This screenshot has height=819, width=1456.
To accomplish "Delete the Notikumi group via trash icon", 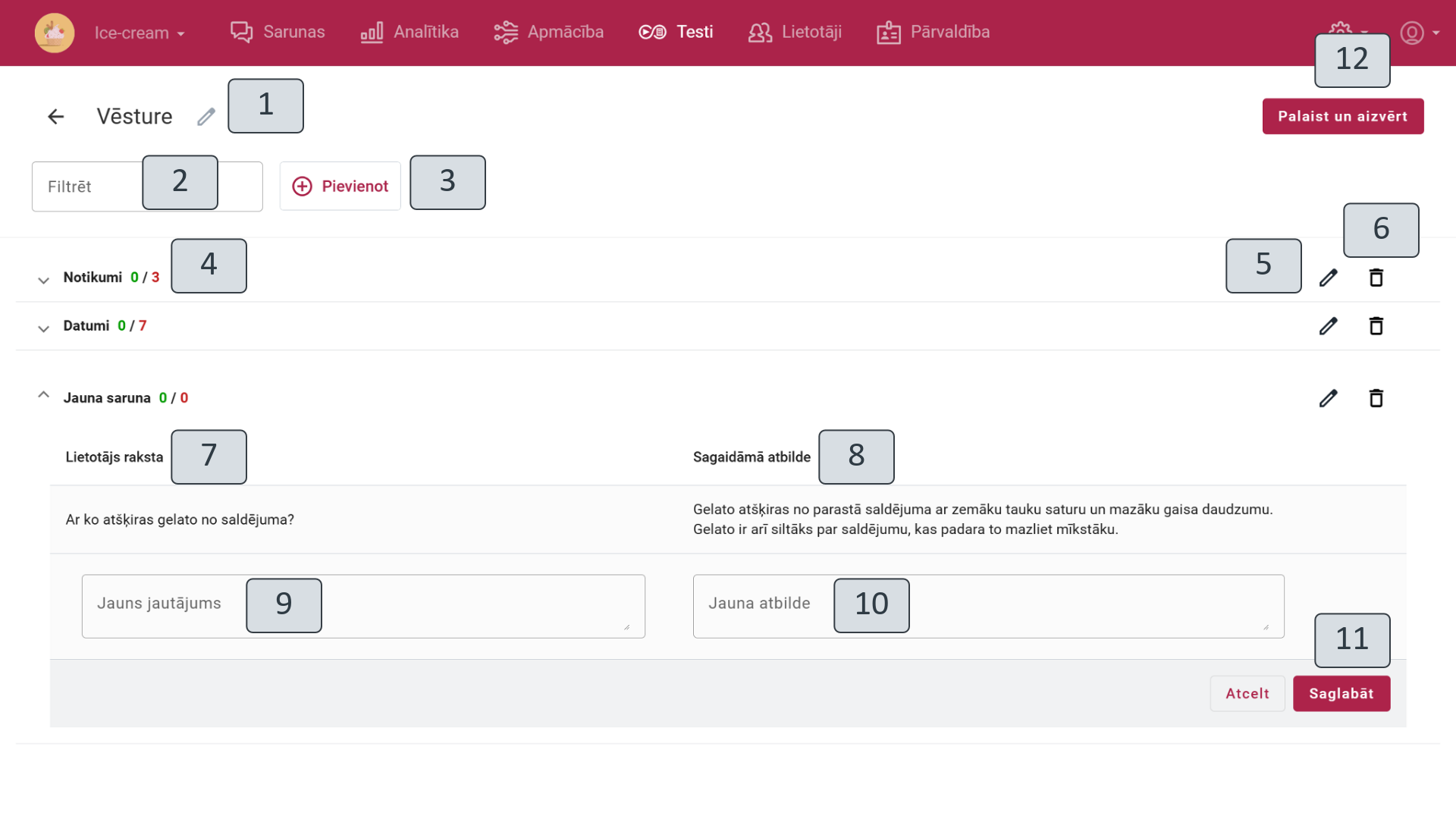I will tap(1376, 278).
